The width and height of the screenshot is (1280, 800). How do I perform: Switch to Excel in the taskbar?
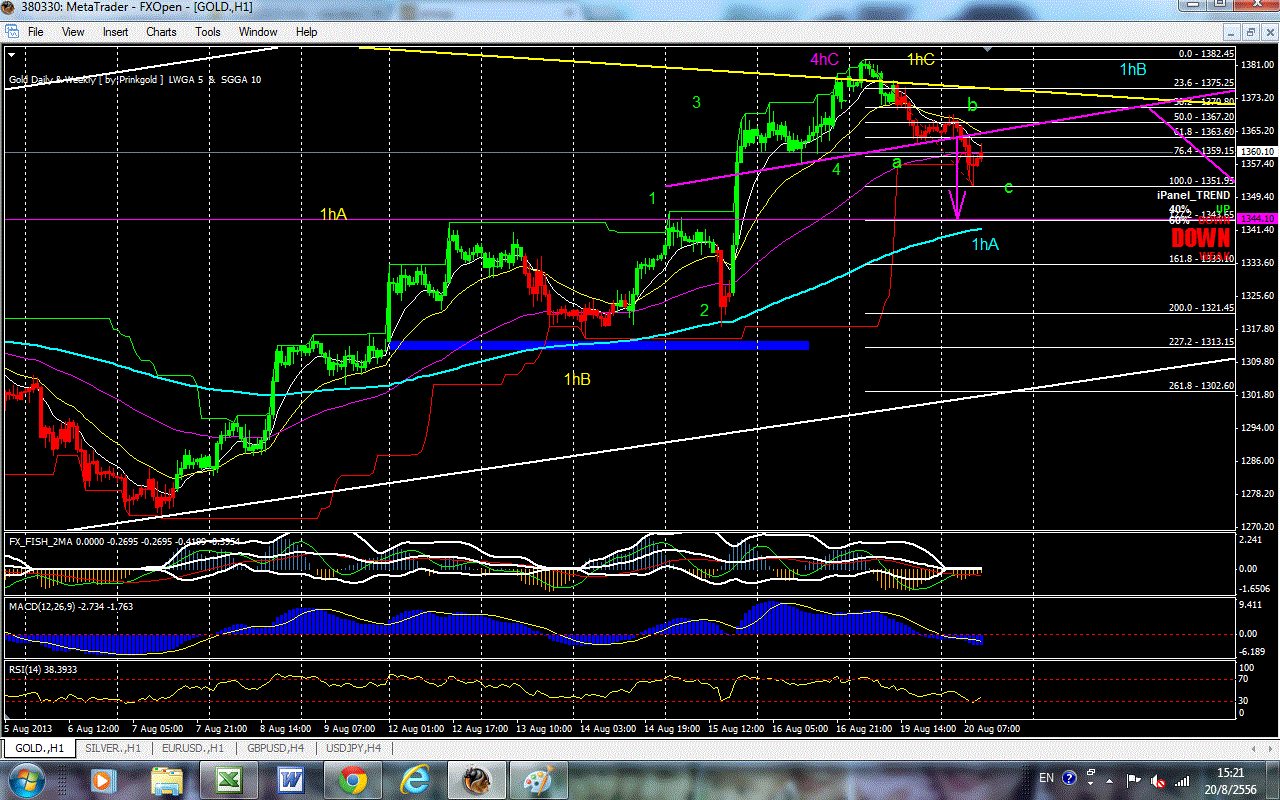click(229, 778)
